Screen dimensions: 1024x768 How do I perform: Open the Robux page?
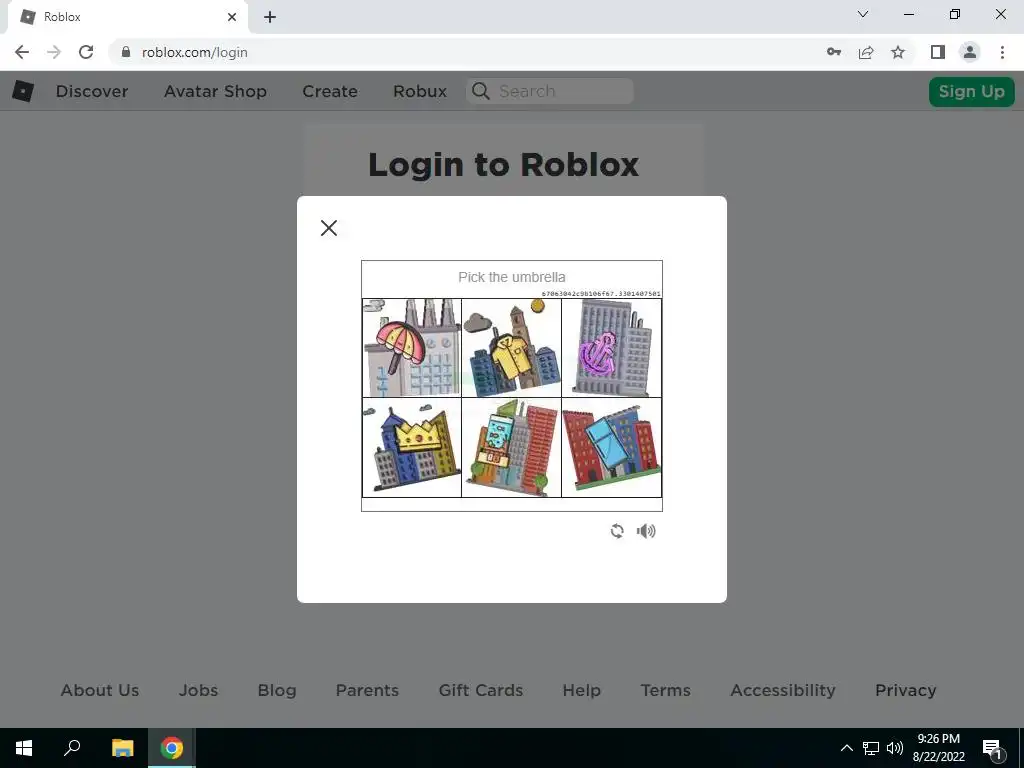(x=420, y=91)
